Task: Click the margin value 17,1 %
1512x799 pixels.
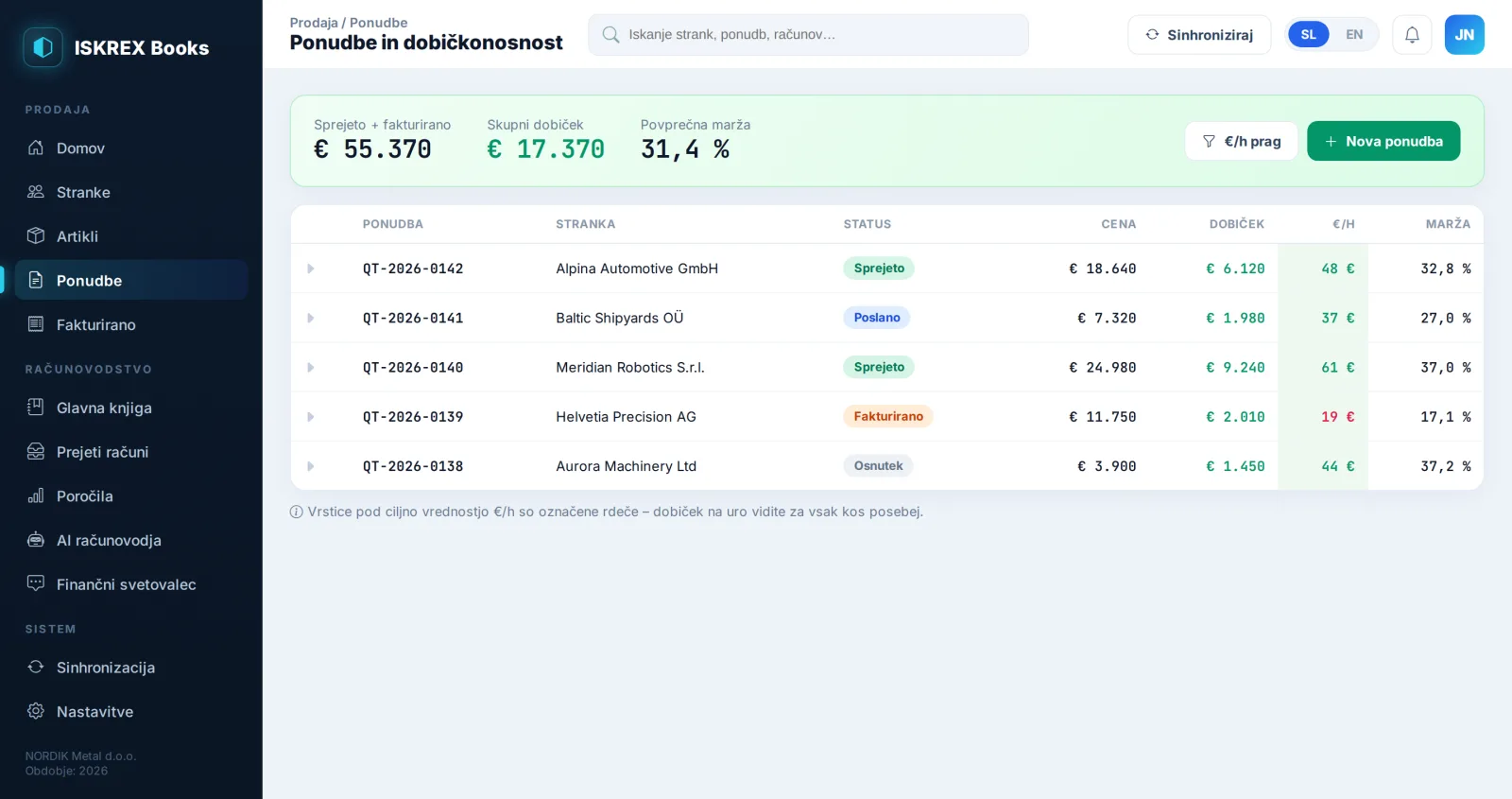Action: 1446,417
